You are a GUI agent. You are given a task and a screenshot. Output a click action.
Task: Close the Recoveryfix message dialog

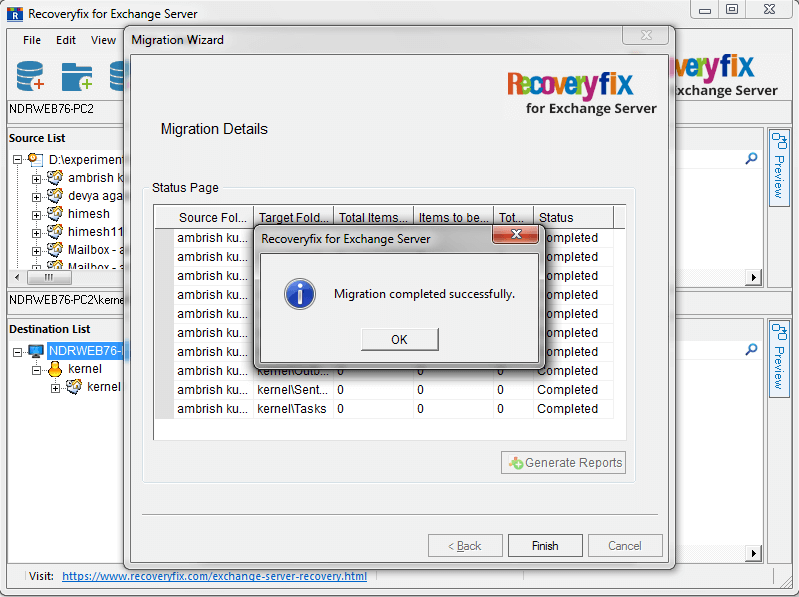point(516,234)
